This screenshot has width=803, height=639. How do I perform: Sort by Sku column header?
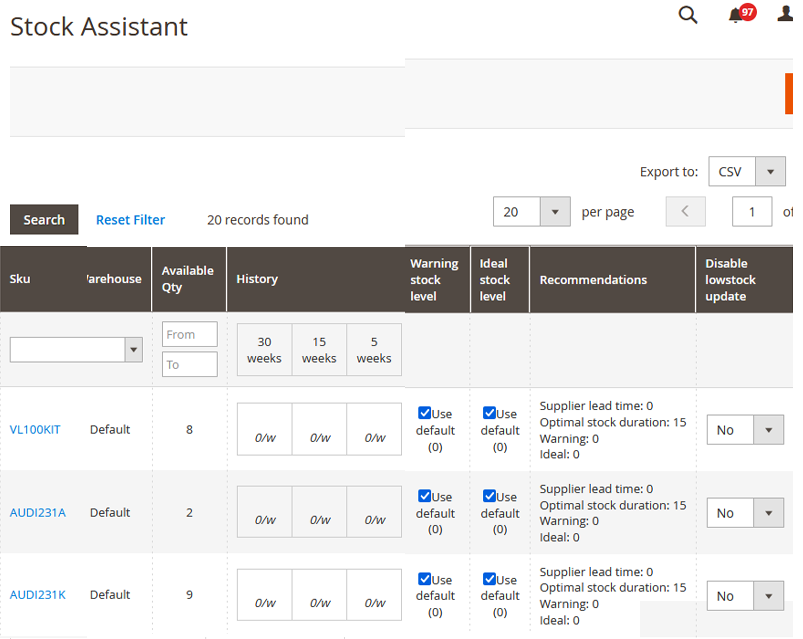[x=21, y=279]
